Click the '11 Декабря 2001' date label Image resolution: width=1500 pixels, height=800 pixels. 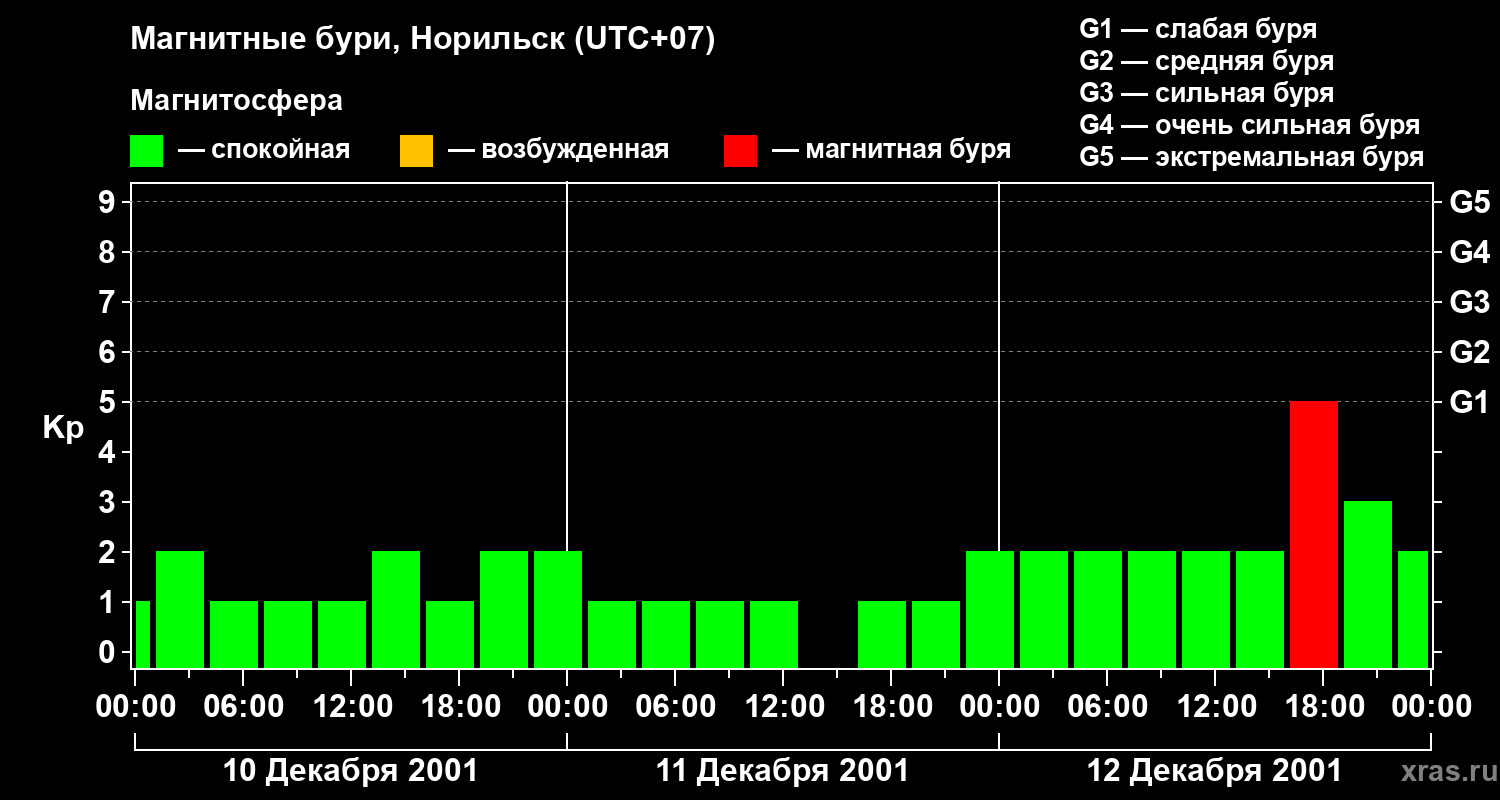point(782,771)
